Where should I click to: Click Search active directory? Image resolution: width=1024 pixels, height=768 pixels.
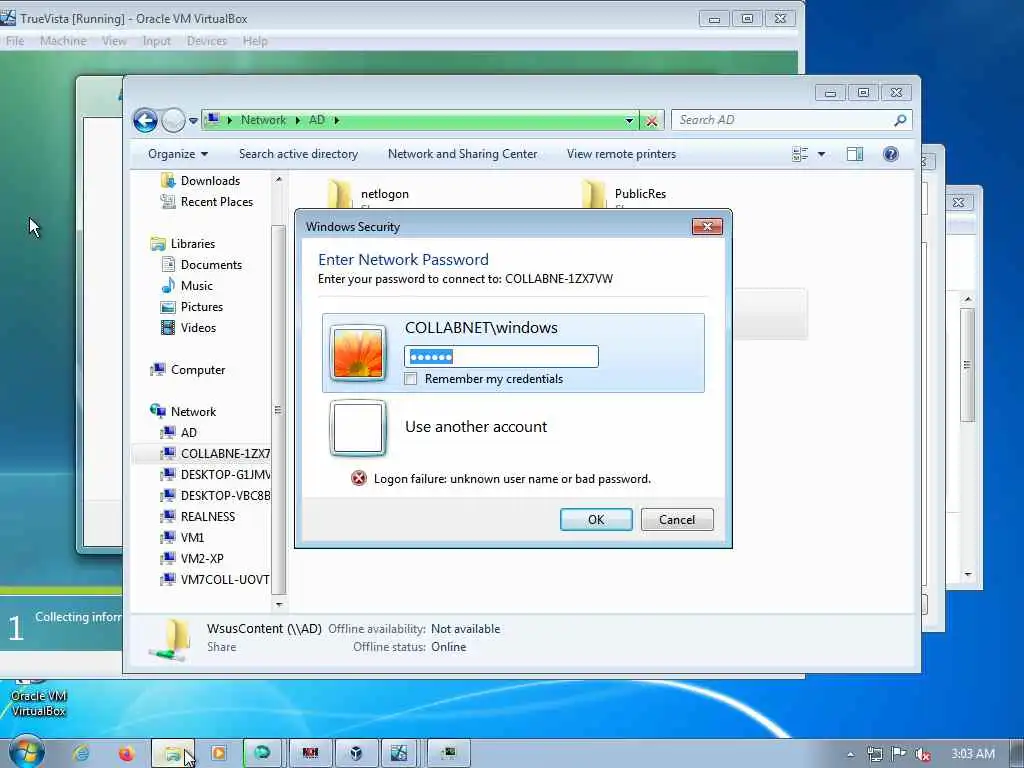[x=298, y=154]
